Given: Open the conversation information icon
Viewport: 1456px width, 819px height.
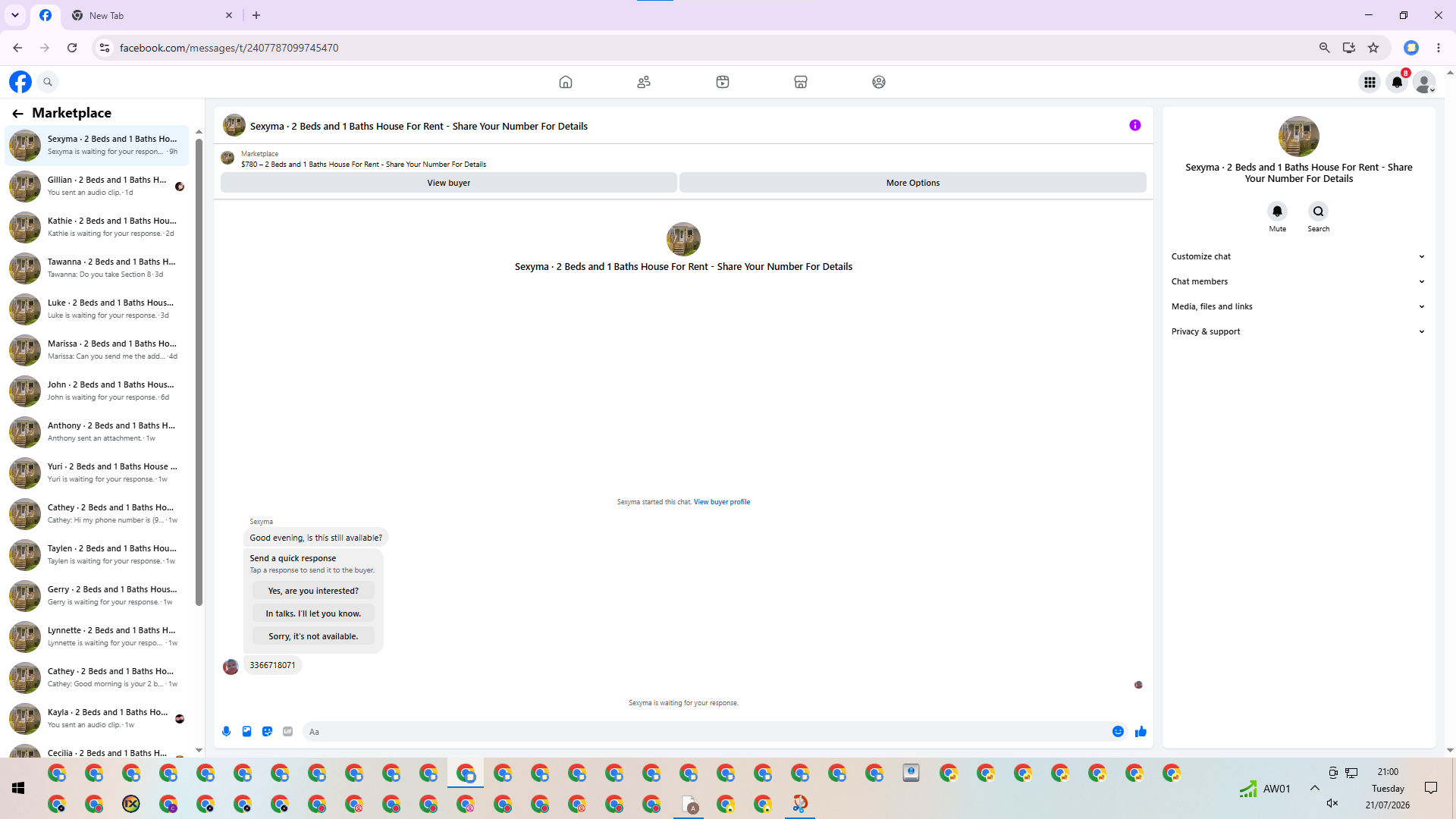Looking at the screenshot, I should [x=1135, y=125].
